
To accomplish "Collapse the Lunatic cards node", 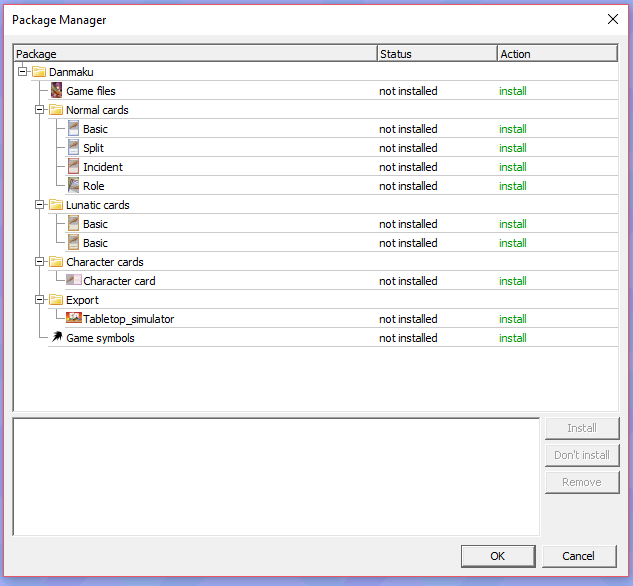I will click(40, 205).
